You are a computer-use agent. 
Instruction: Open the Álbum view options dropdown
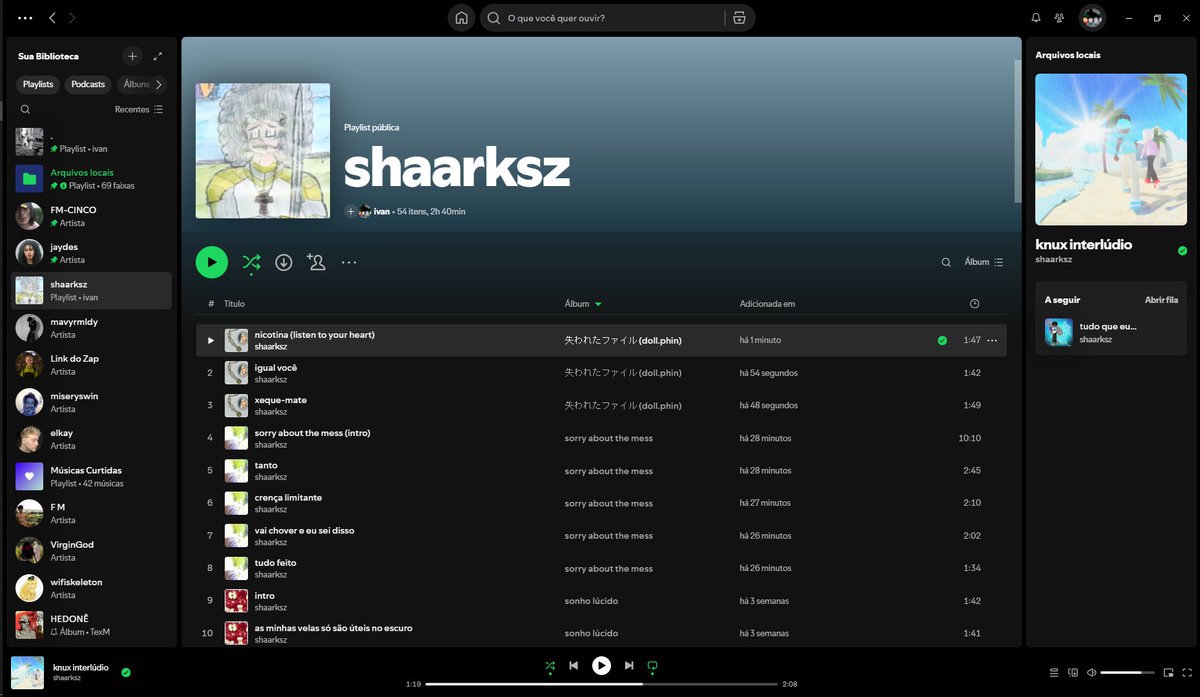tap(984, 262)
